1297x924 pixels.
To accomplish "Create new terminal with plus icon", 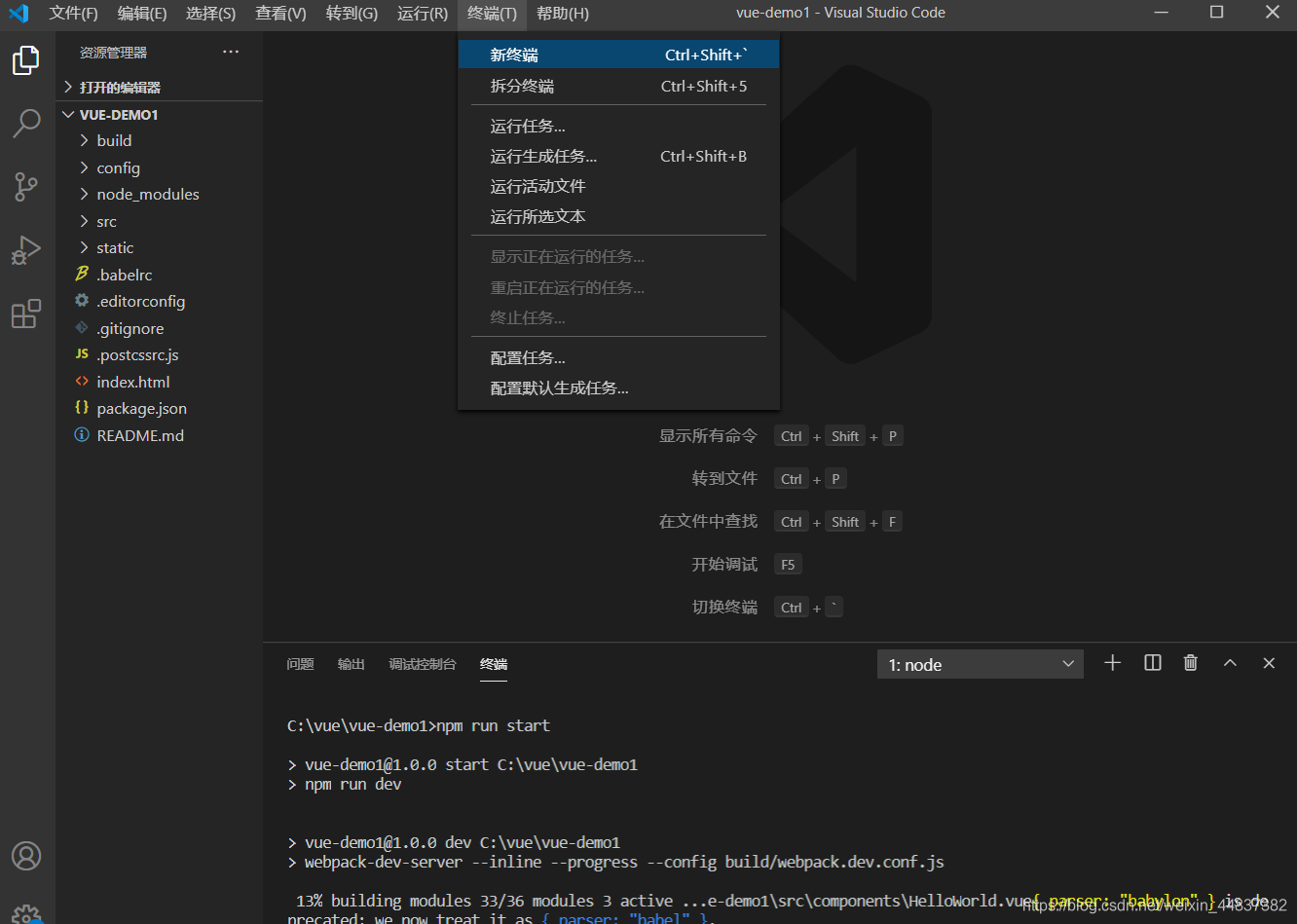I will coord(1113,663).
